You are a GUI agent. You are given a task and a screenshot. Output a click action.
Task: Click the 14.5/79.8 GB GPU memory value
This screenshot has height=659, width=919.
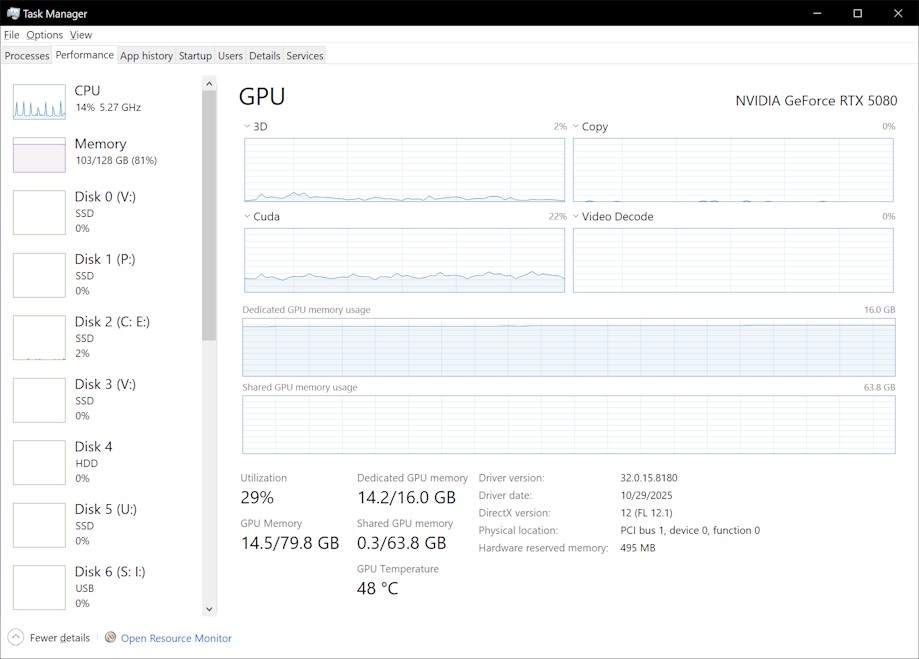click(290, 543)
